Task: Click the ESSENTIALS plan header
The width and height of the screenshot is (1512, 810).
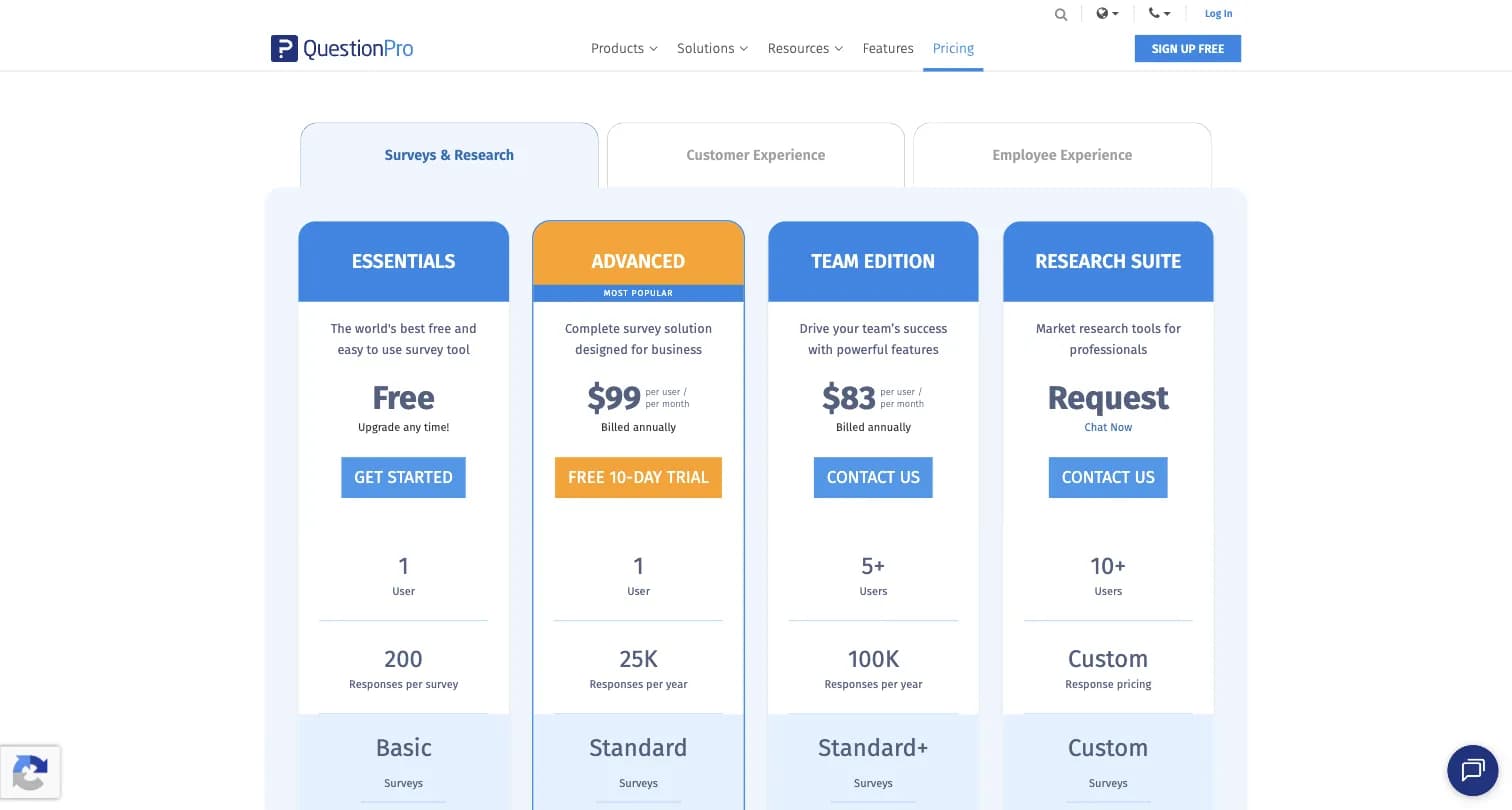Action: click(403, 261)
